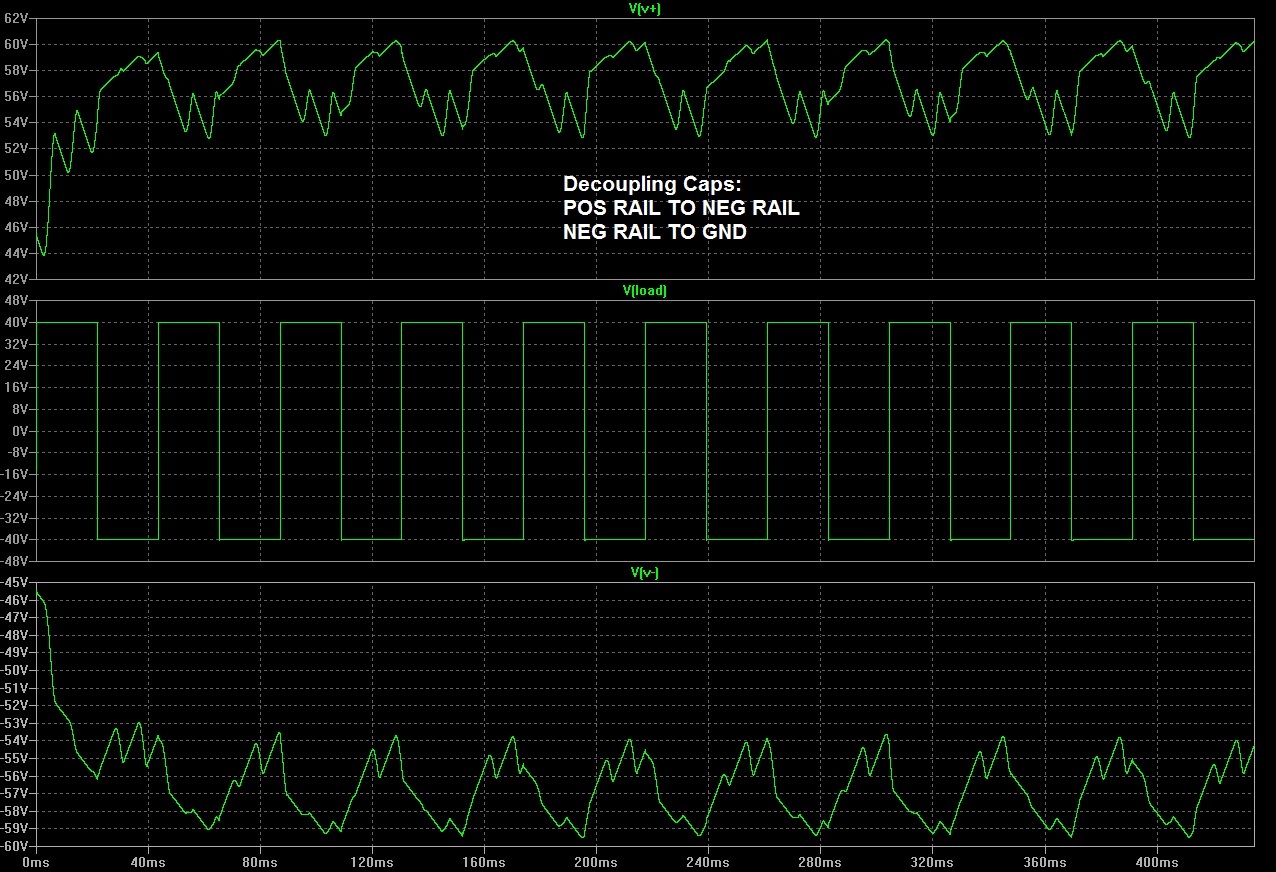The image size is (1276, 872).
Task: Click the 120ms label on the time axis
Action: (x=371, y=861)
